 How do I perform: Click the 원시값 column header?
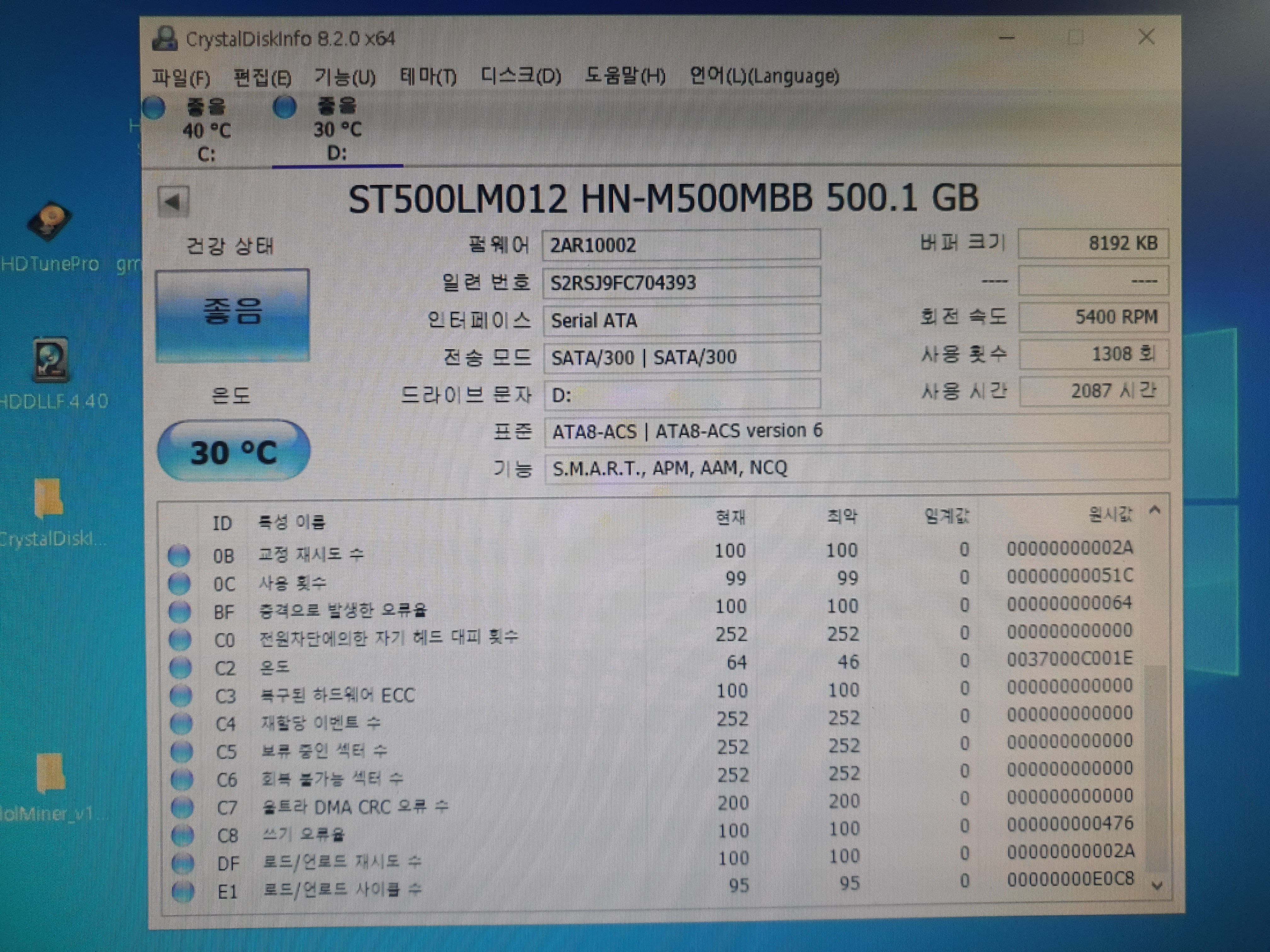click(1111, 514)
